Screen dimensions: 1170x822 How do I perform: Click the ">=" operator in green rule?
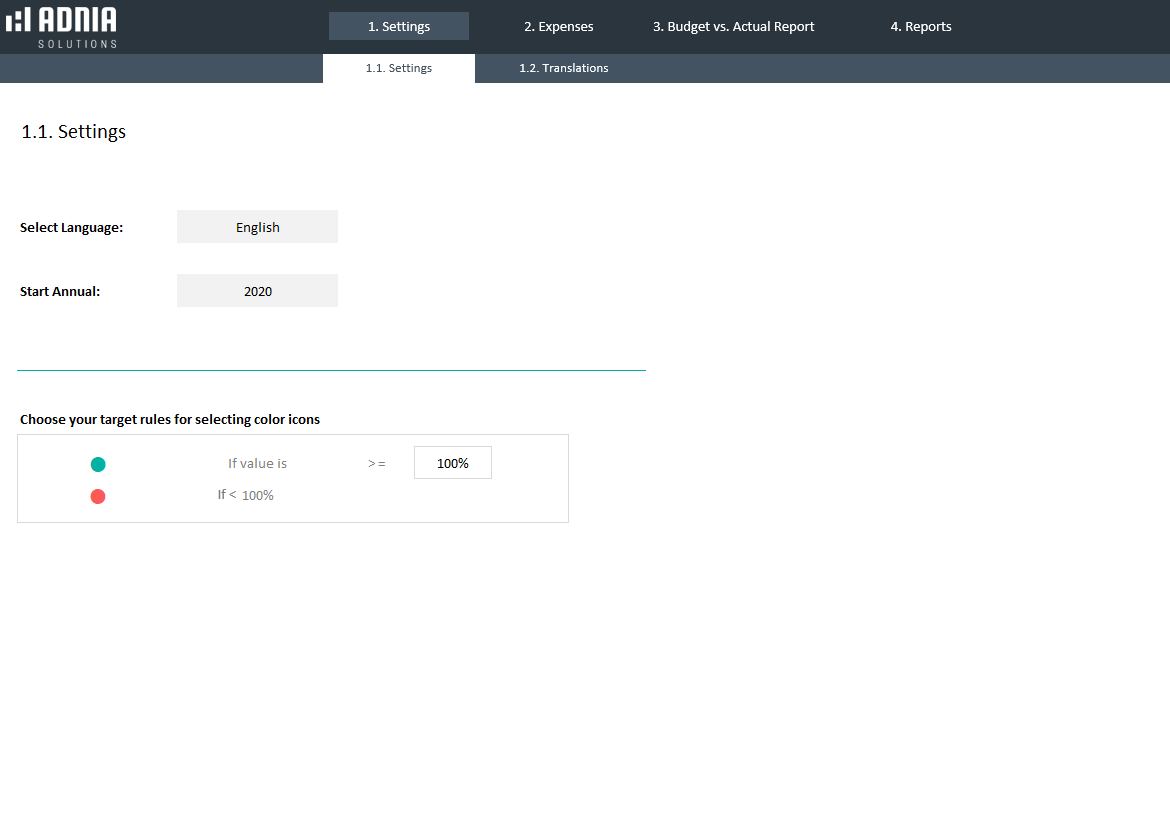pyautogui.click(x=377, y=464)
